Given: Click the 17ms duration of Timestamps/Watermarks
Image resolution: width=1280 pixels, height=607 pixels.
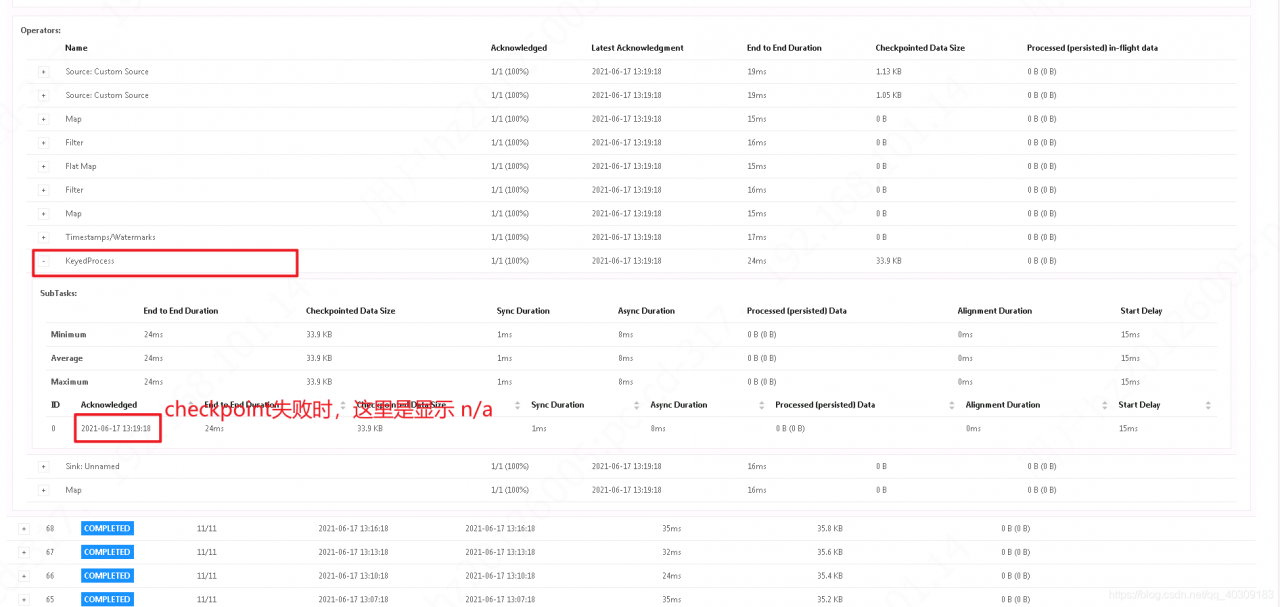Looking at the screenshot, I should pyautogui.click(x=757, y=237).
